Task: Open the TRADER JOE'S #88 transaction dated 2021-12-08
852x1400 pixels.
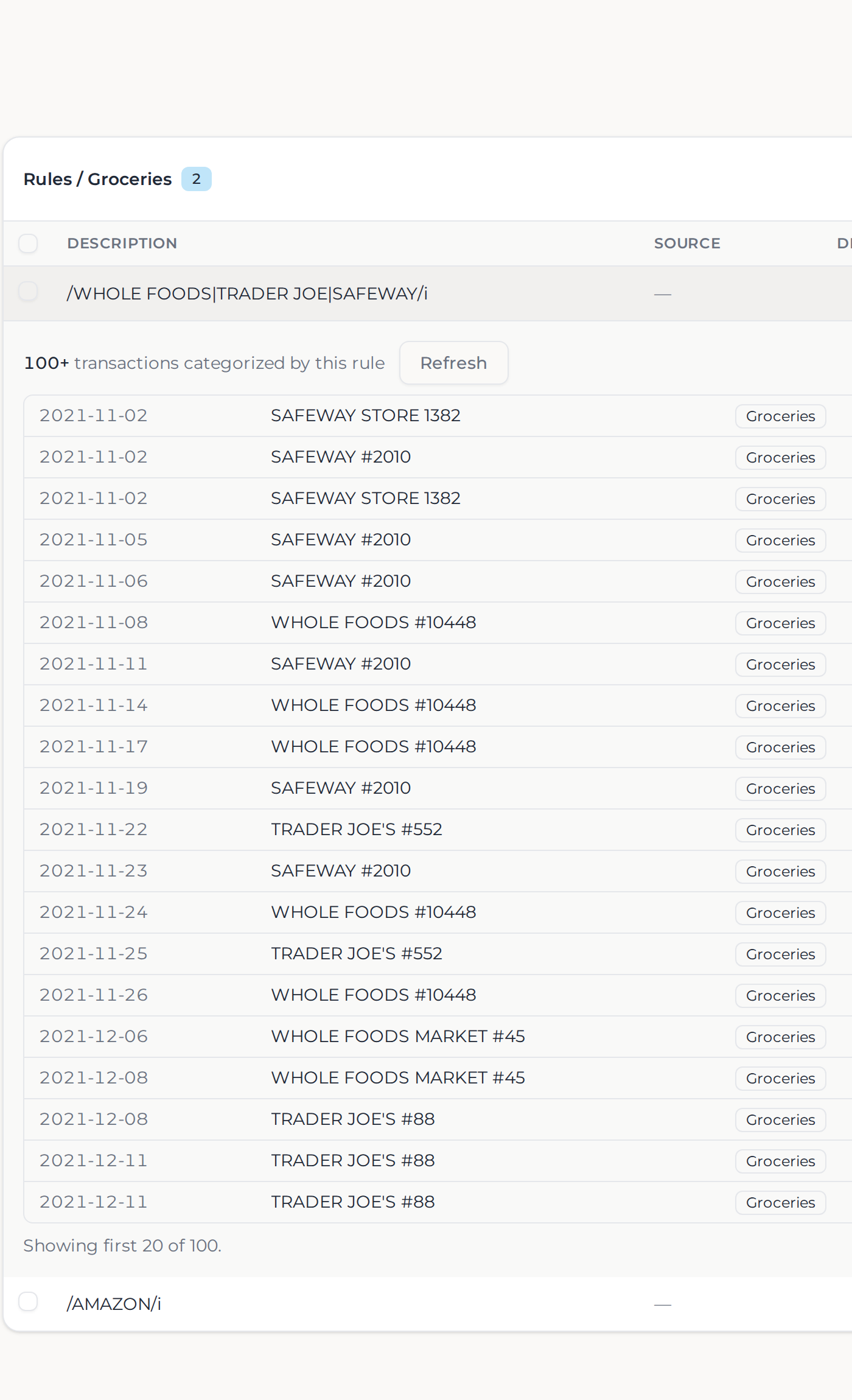Action: (353, 1119)
